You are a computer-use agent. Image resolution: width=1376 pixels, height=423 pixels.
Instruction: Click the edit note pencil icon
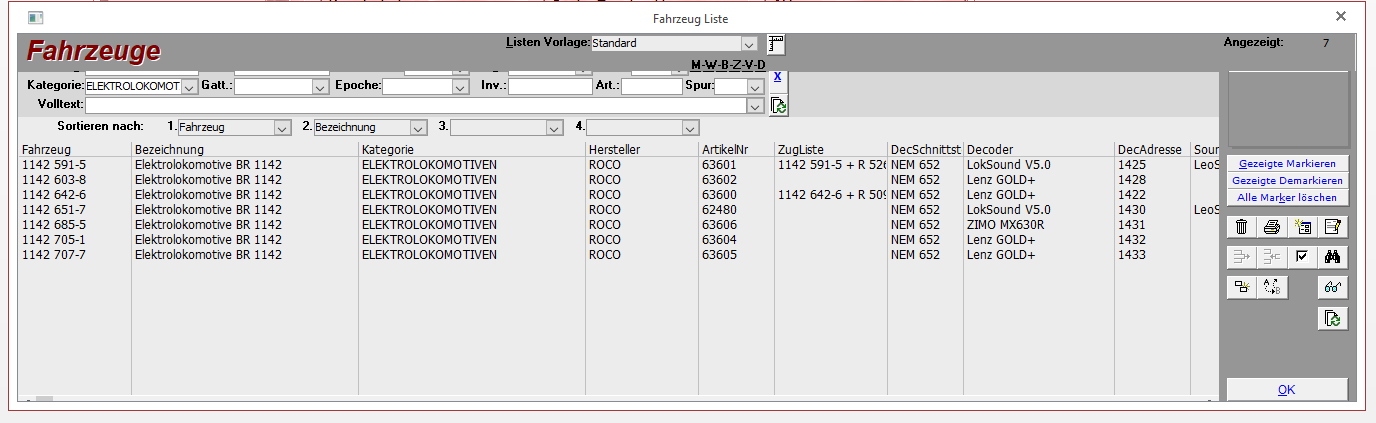[1333, 227]
